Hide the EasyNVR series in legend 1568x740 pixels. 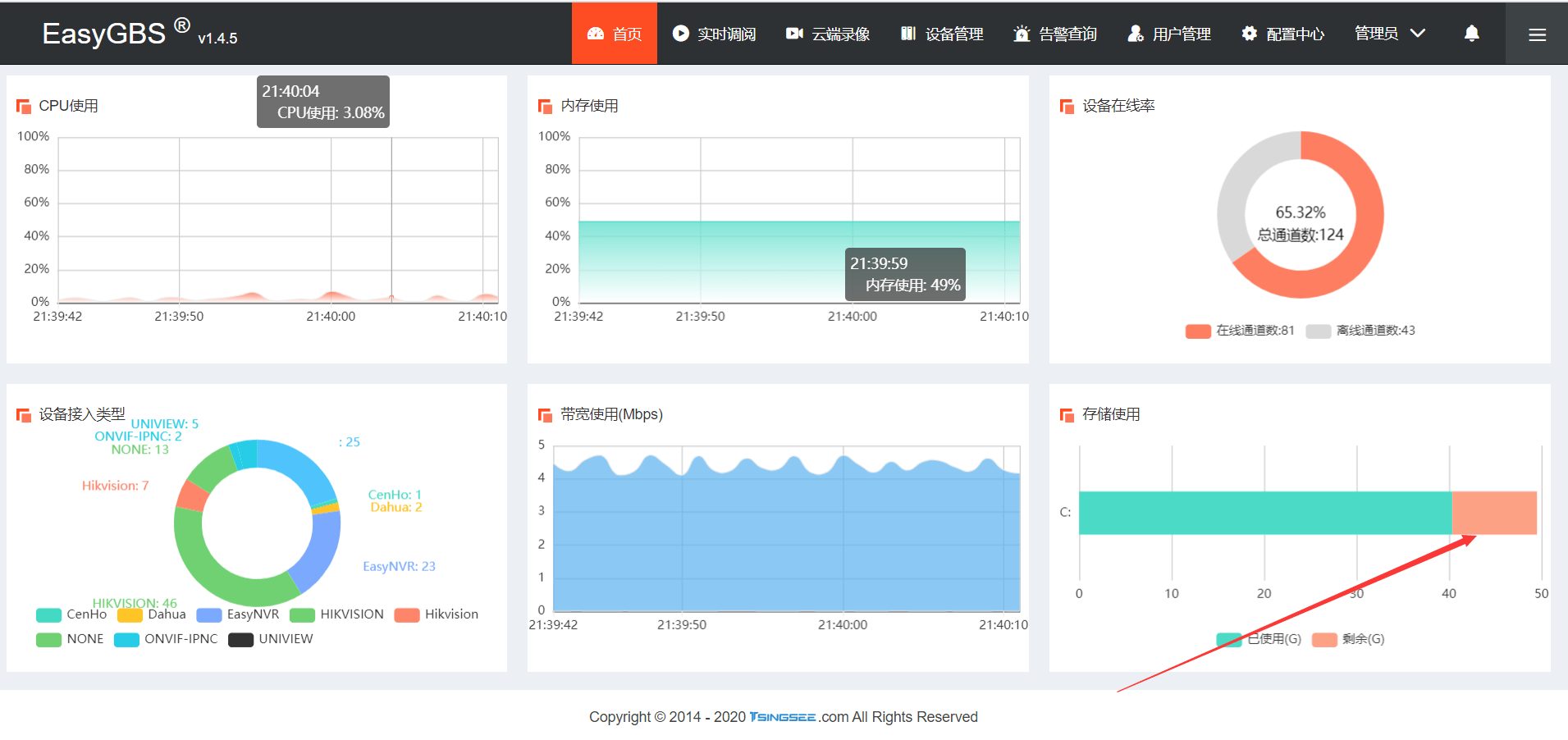coord(238,614)
